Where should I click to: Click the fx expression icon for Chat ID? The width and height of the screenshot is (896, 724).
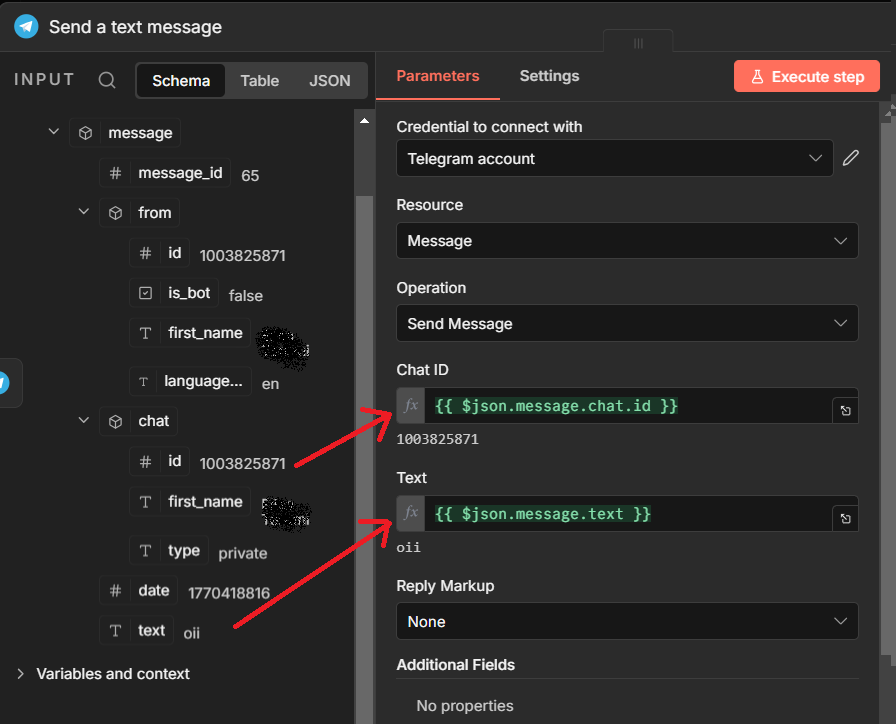pyautogui.click(x=411, y=406)
